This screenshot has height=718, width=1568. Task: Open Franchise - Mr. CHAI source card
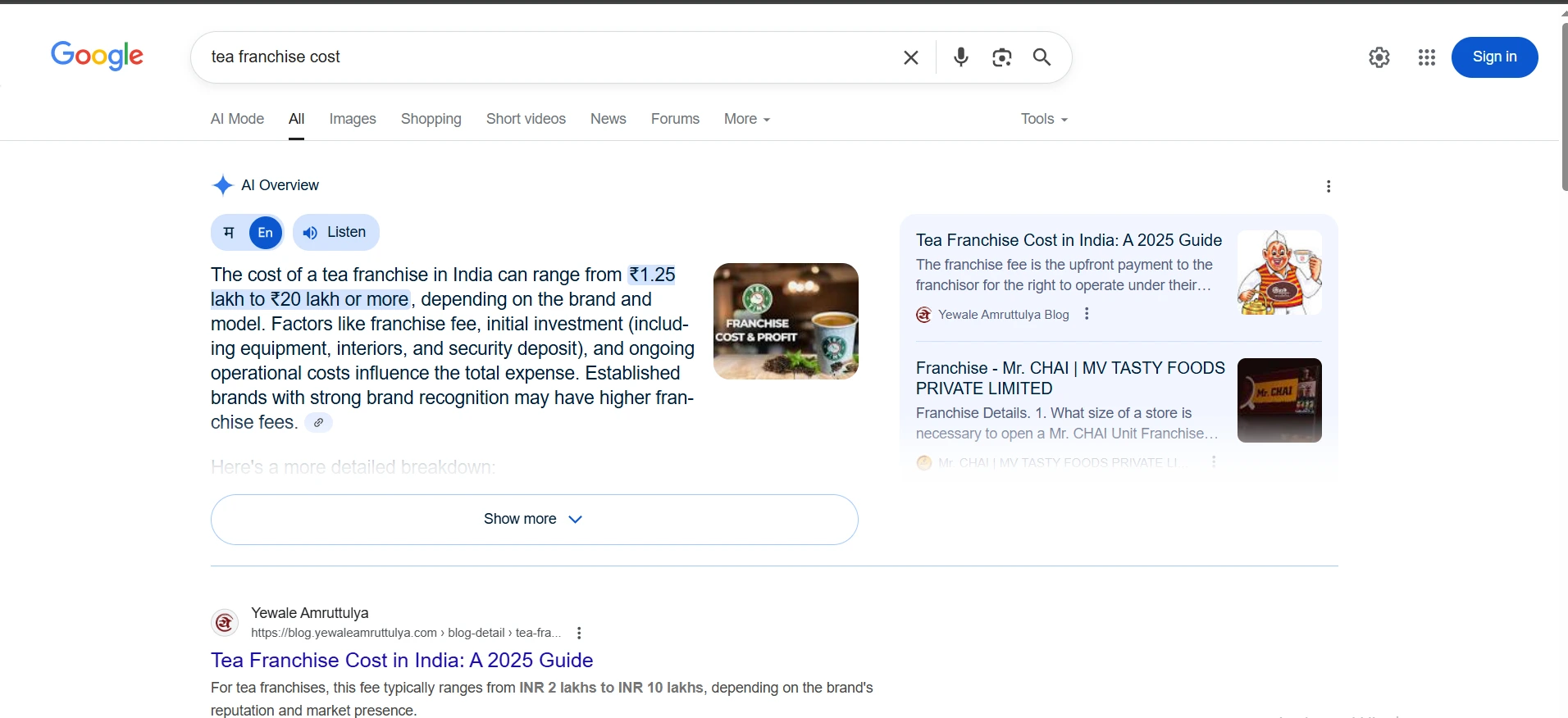(x=1070, y=378)
